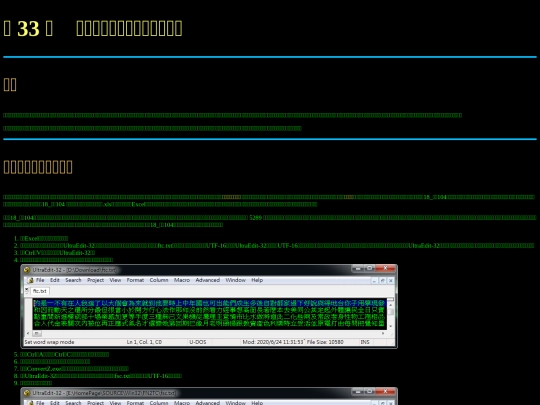Select the ftc.txt file tab
Image resolution: width=540 pixels, height=405 pixels.
coord(40,291)
